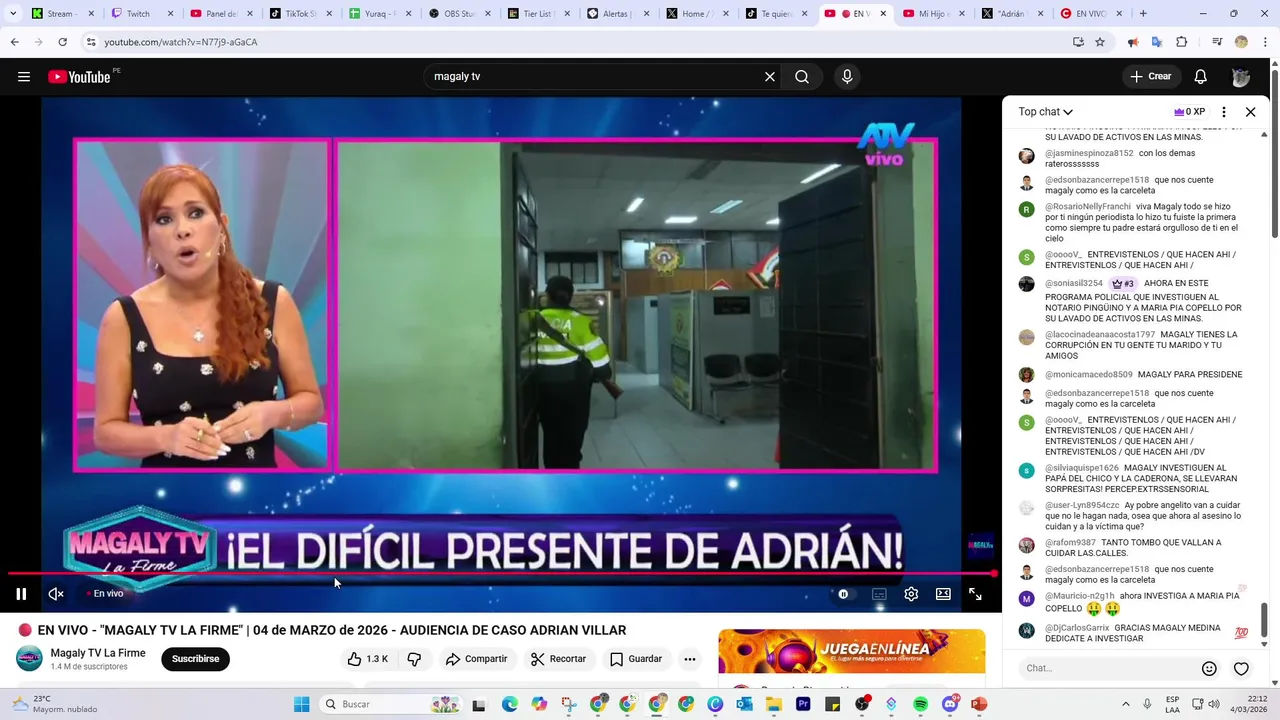Go to the YouTube home logo

coord(79,77)
